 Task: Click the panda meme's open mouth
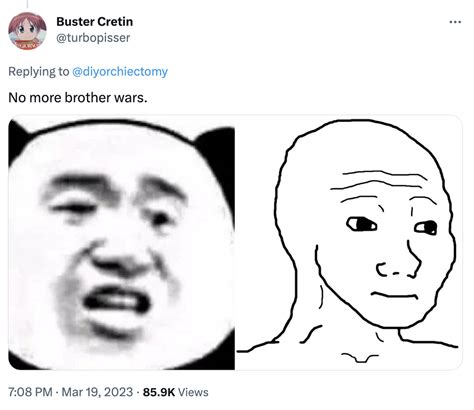(117, 300)
